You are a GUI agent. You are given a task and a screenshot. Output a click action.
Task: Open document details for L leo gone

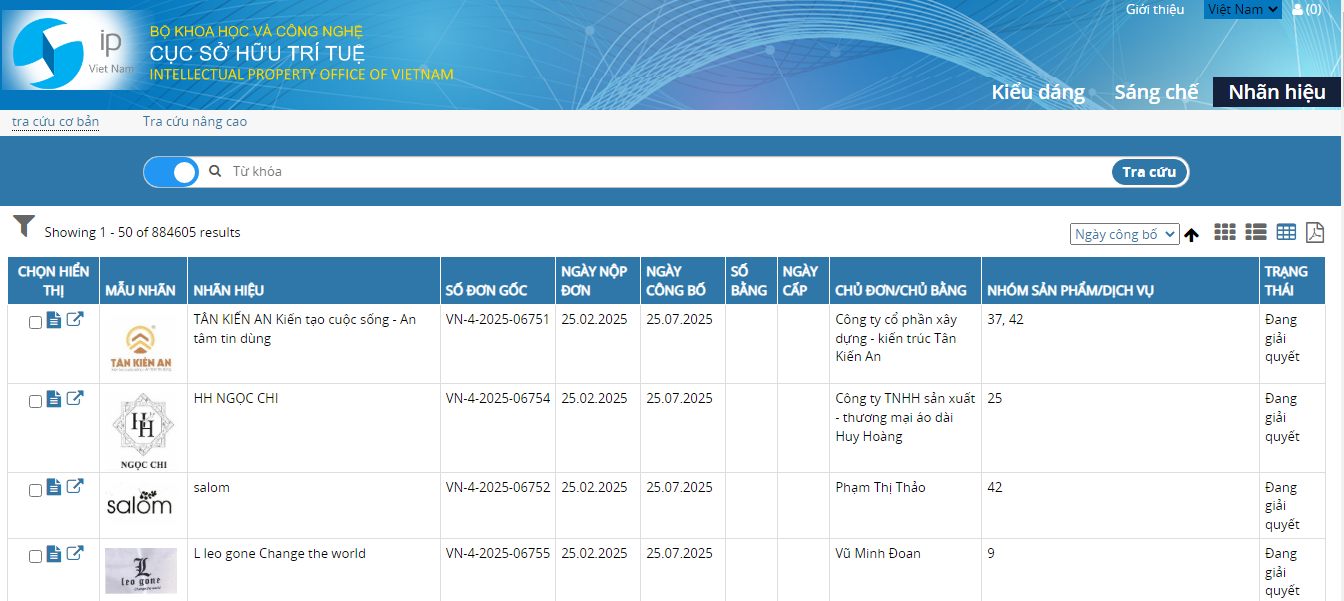click(x=54, y=553)
